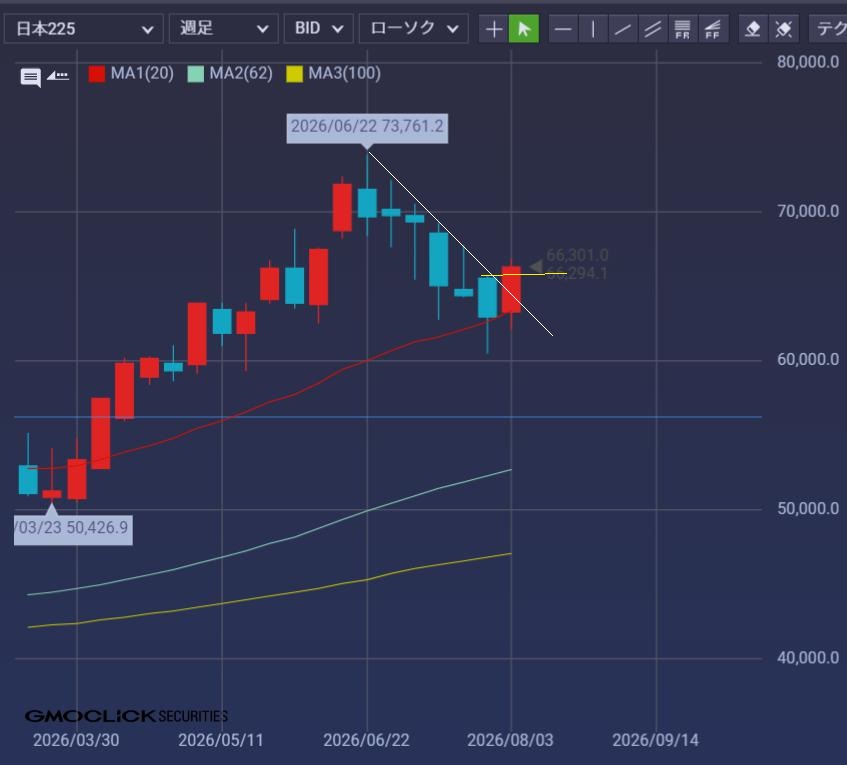Viewport: 847px width, 765px height.
Task: Click the 66,301.0 current price marker
Action: pos(576,255)
